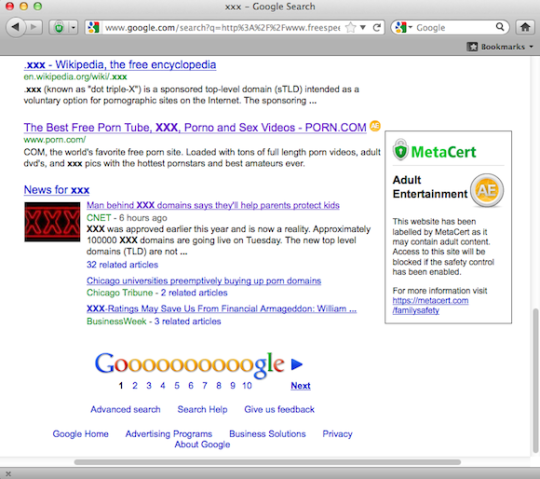Open the 32 related articles link
This screenshot has width=540, height=479.
[x=122, y=264]
